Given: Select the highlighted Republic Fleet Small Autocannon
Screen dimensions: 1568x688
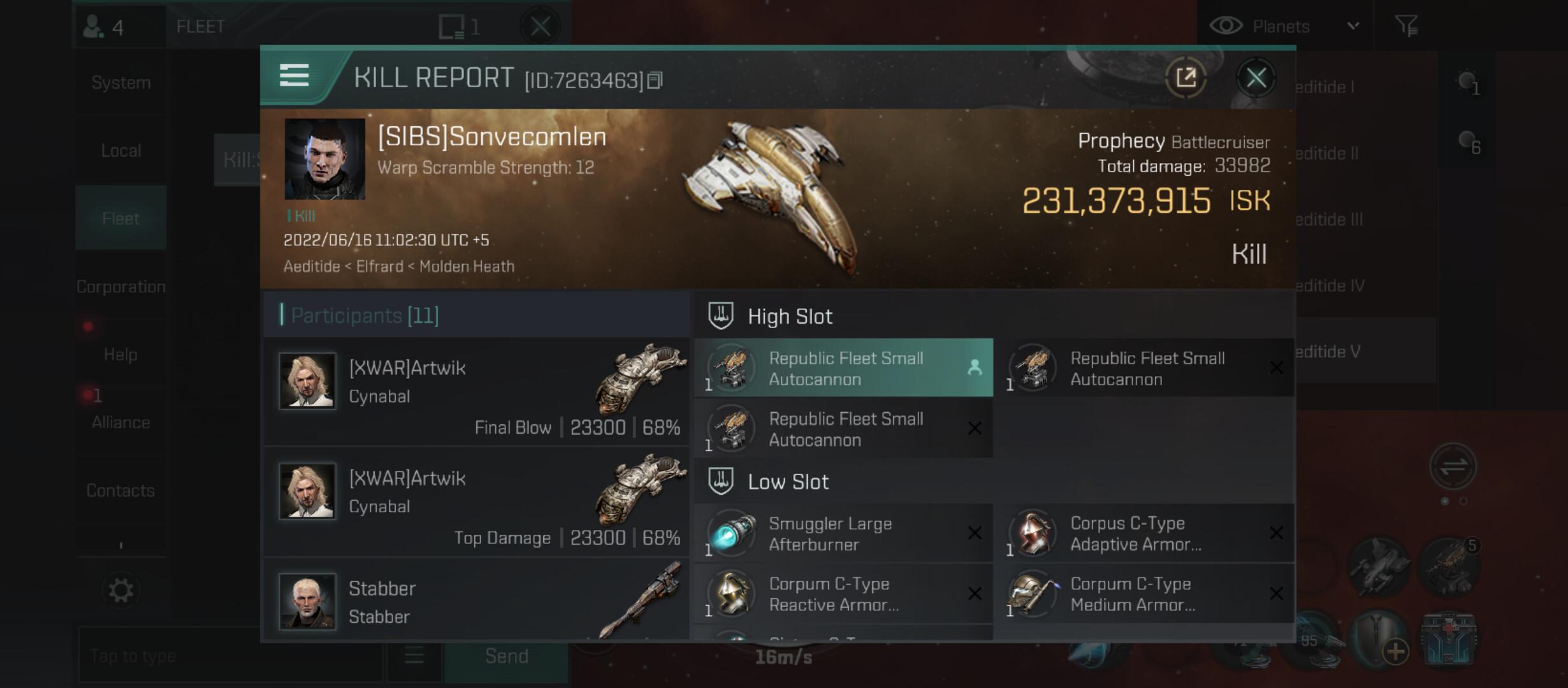Looking at the screenshot, I should pyautogui.click(x=843, y=368).
